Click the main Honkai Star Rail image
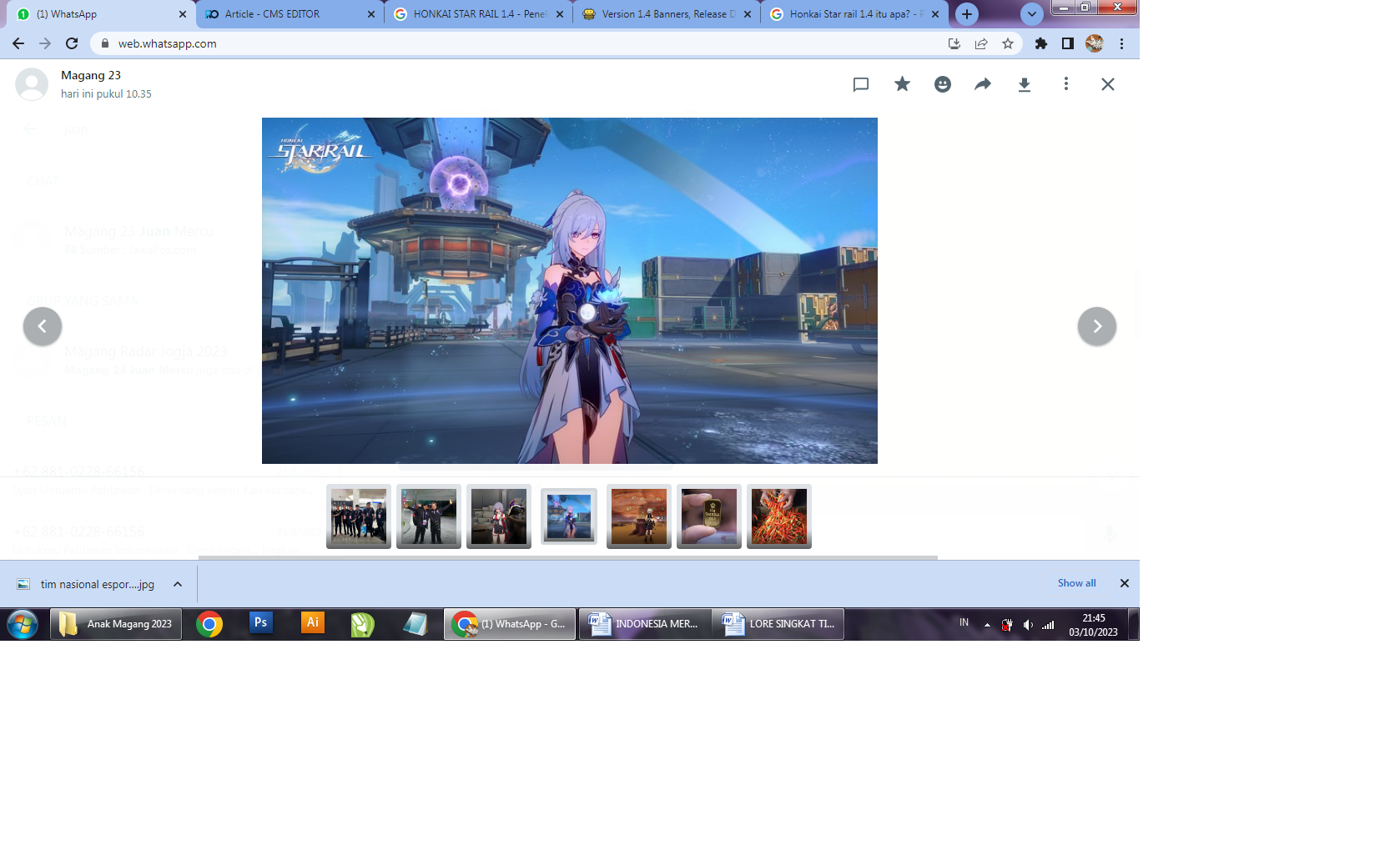The width and height of the screenshot is (1400, 861). (570, 290)
